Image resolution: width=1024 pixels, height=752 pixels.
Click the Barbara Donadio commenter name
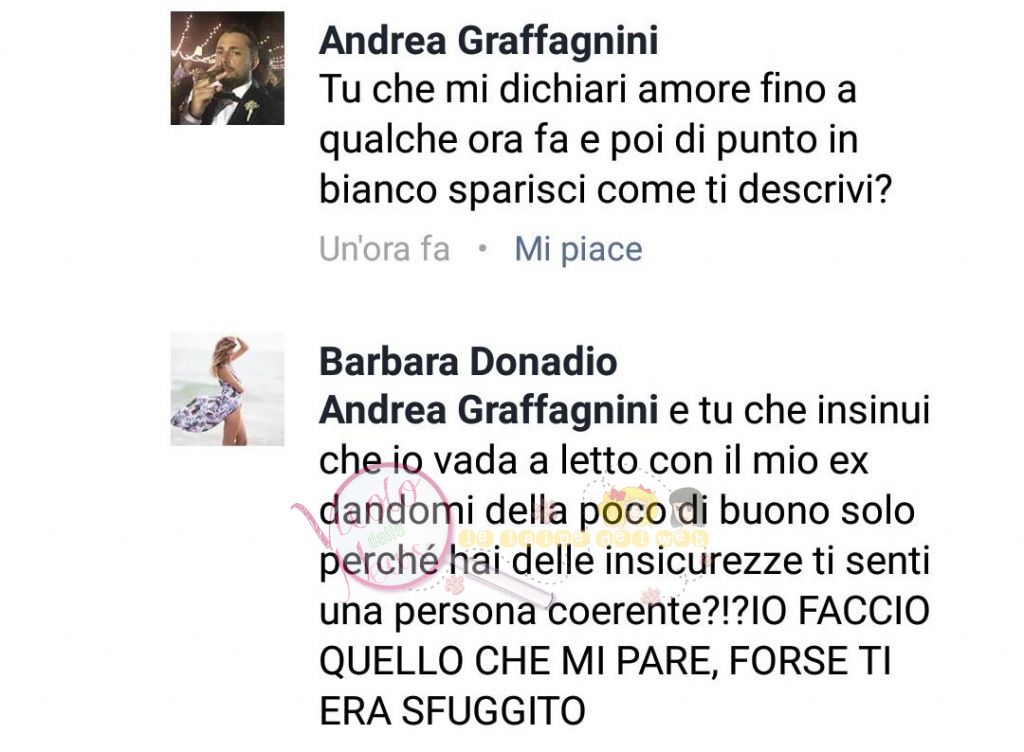point(468,362)
